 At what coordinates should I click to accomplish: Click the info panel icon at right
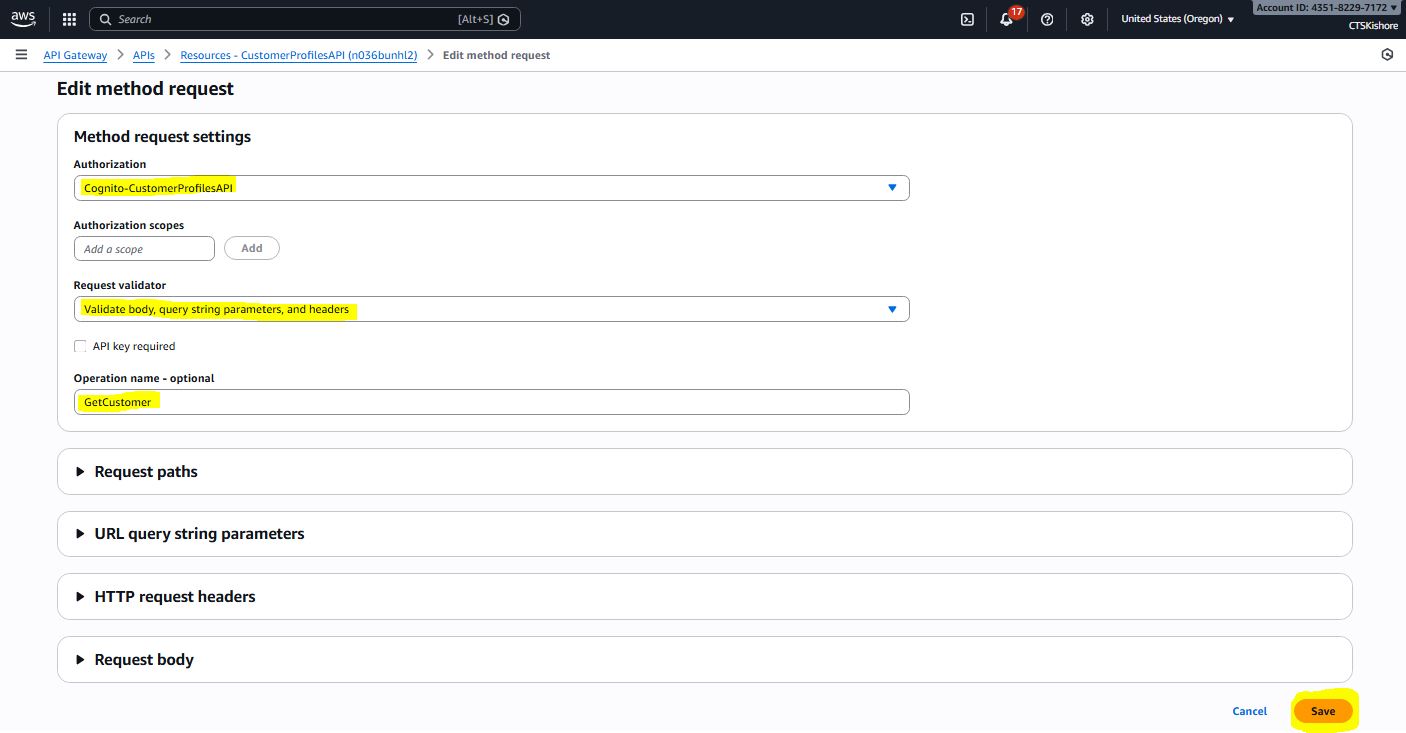click(x=1387, y=55)
